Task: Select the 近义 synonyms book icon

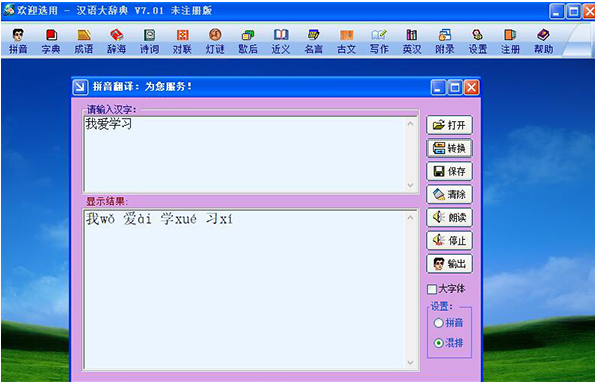Action: click(281, 41)
